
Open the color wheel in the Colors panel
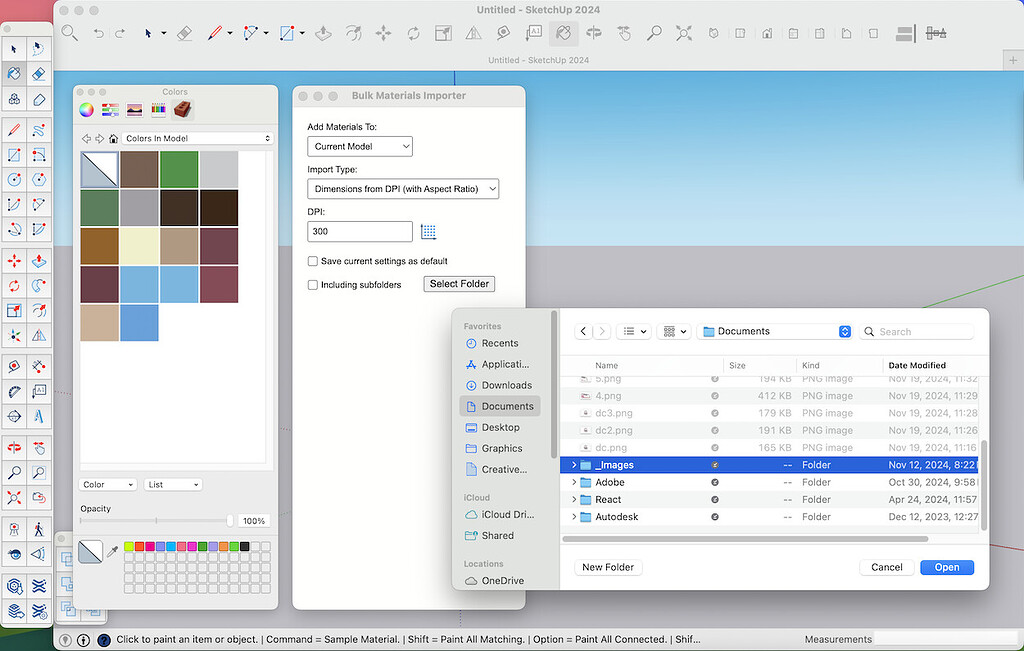86,109
